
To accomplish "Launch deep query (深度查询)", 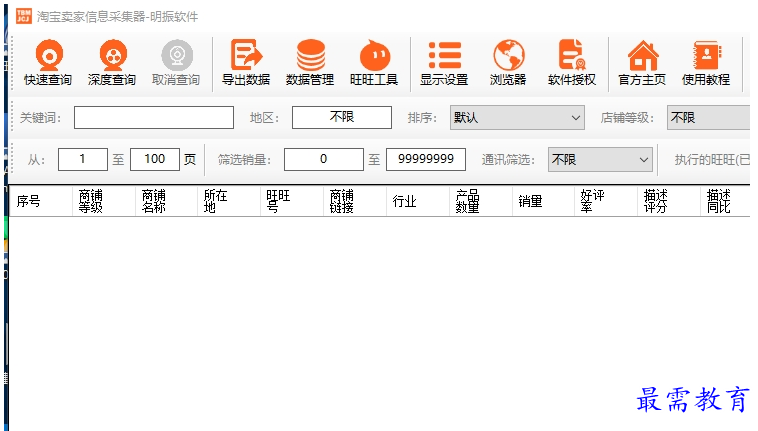I will pyautogui.click(x=112, y=63).
